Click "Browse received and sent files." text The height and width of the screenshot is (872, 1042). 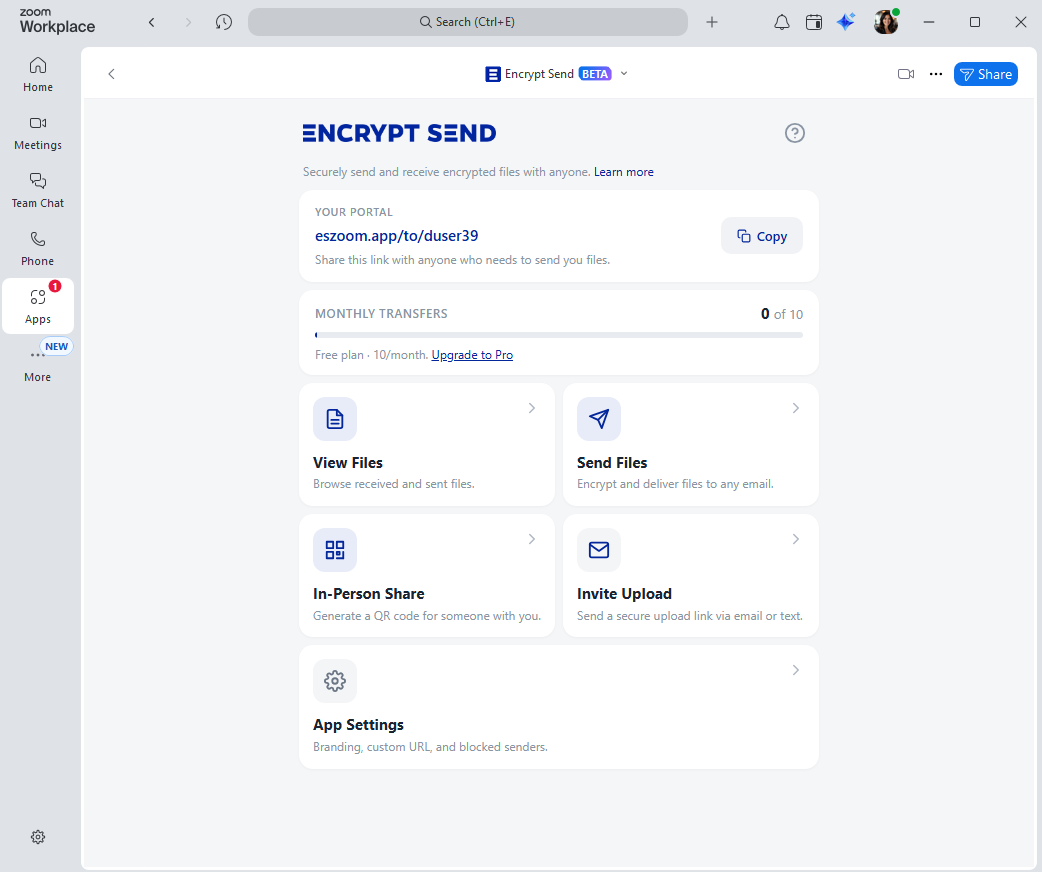(393, 484)
